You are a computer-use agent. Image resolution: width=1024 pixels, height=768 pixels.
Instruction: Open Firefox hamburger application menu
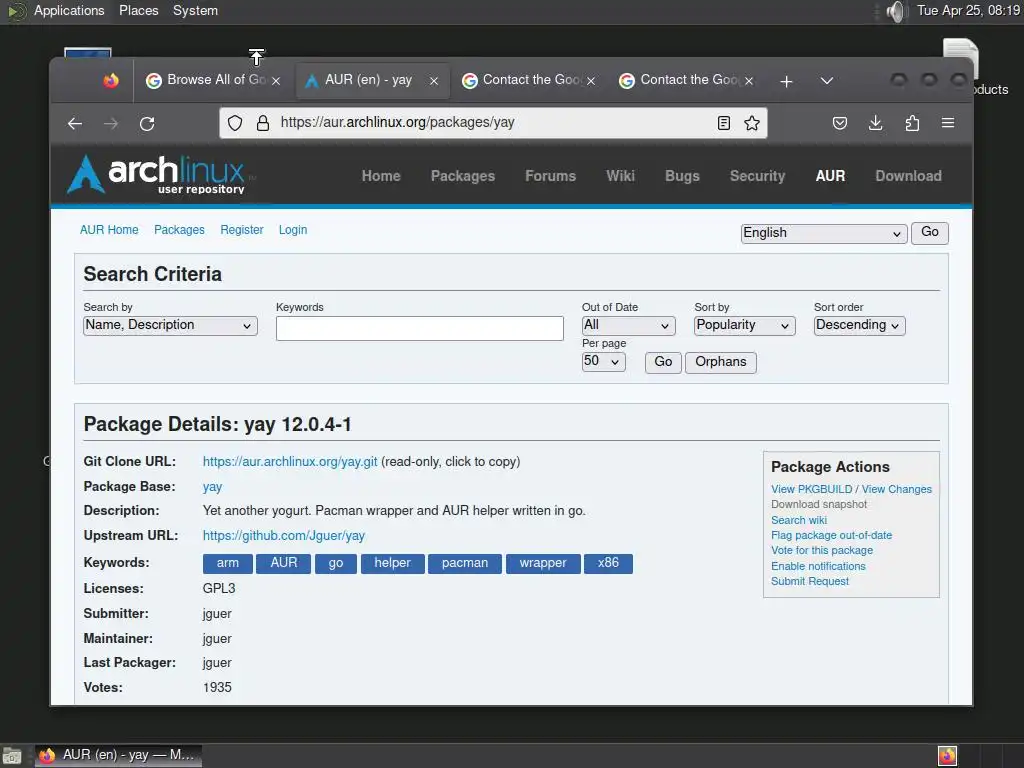point(948,123)
